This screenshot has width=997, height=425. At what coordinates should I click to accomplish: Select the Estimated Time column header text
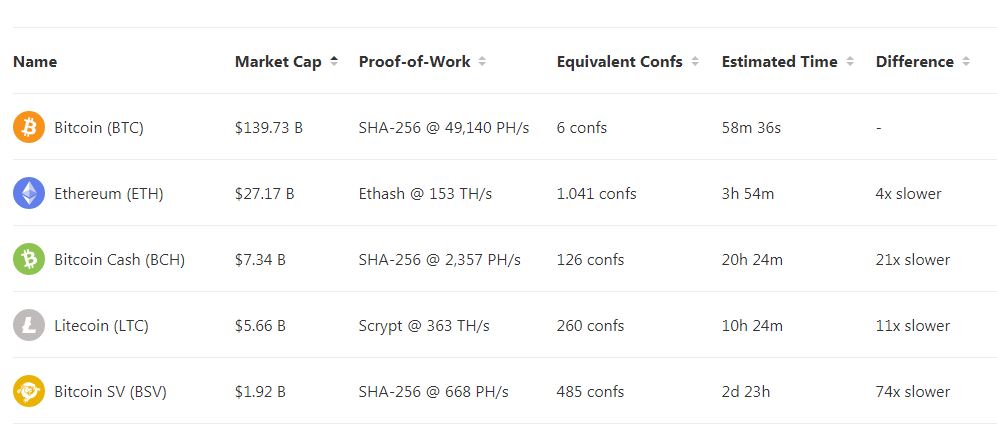click(x=780, y=62)
